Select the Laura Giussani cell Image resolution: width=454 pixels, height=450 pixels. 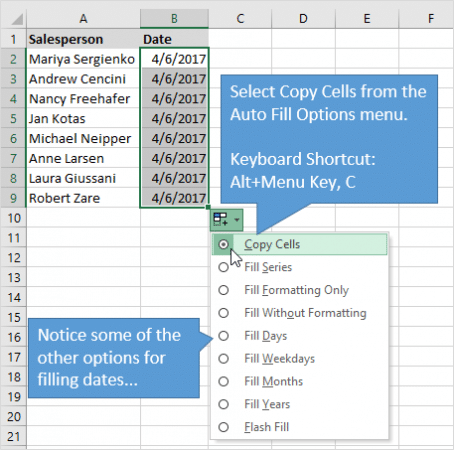[x=83, y=178]
